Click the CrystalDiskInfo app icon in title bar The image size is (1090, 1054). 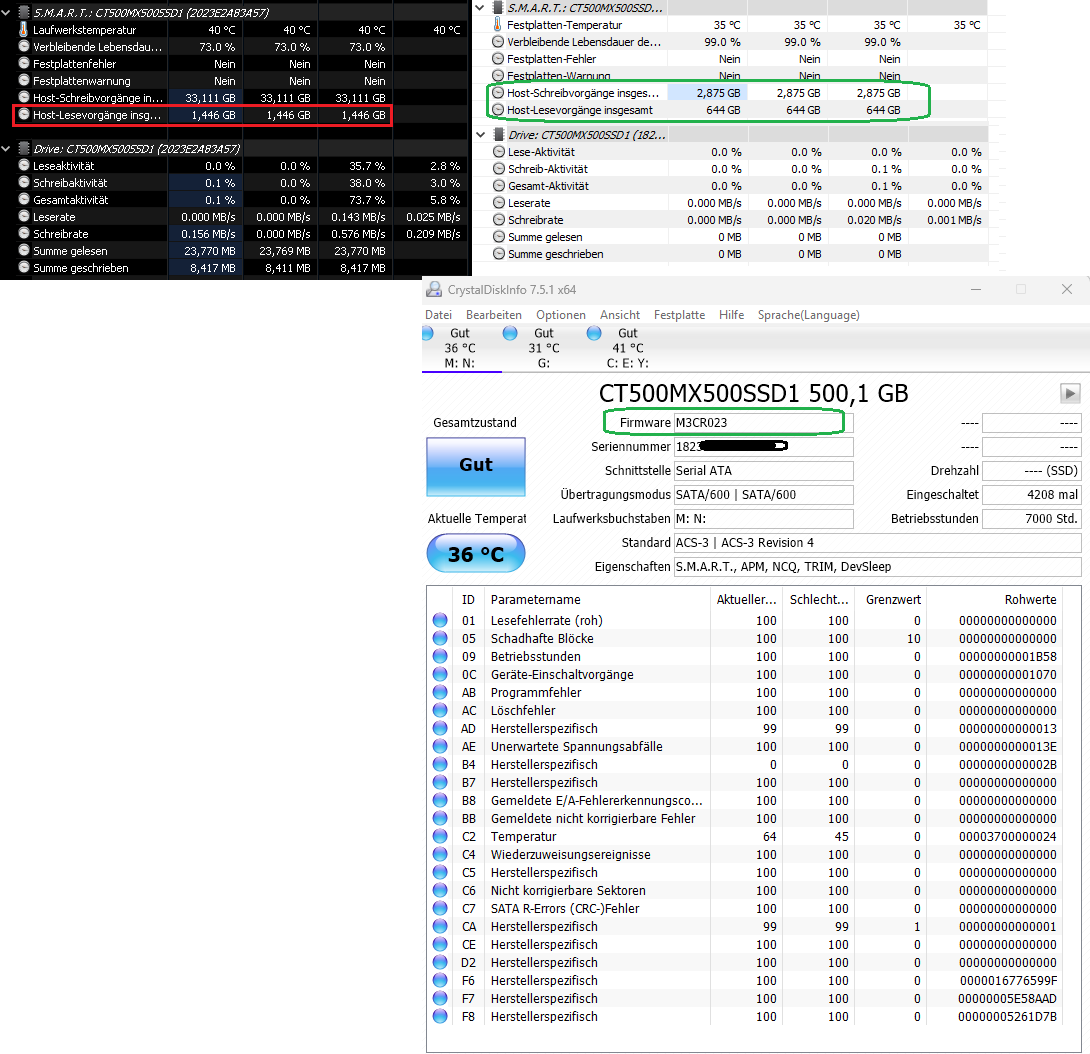point(434,289)
